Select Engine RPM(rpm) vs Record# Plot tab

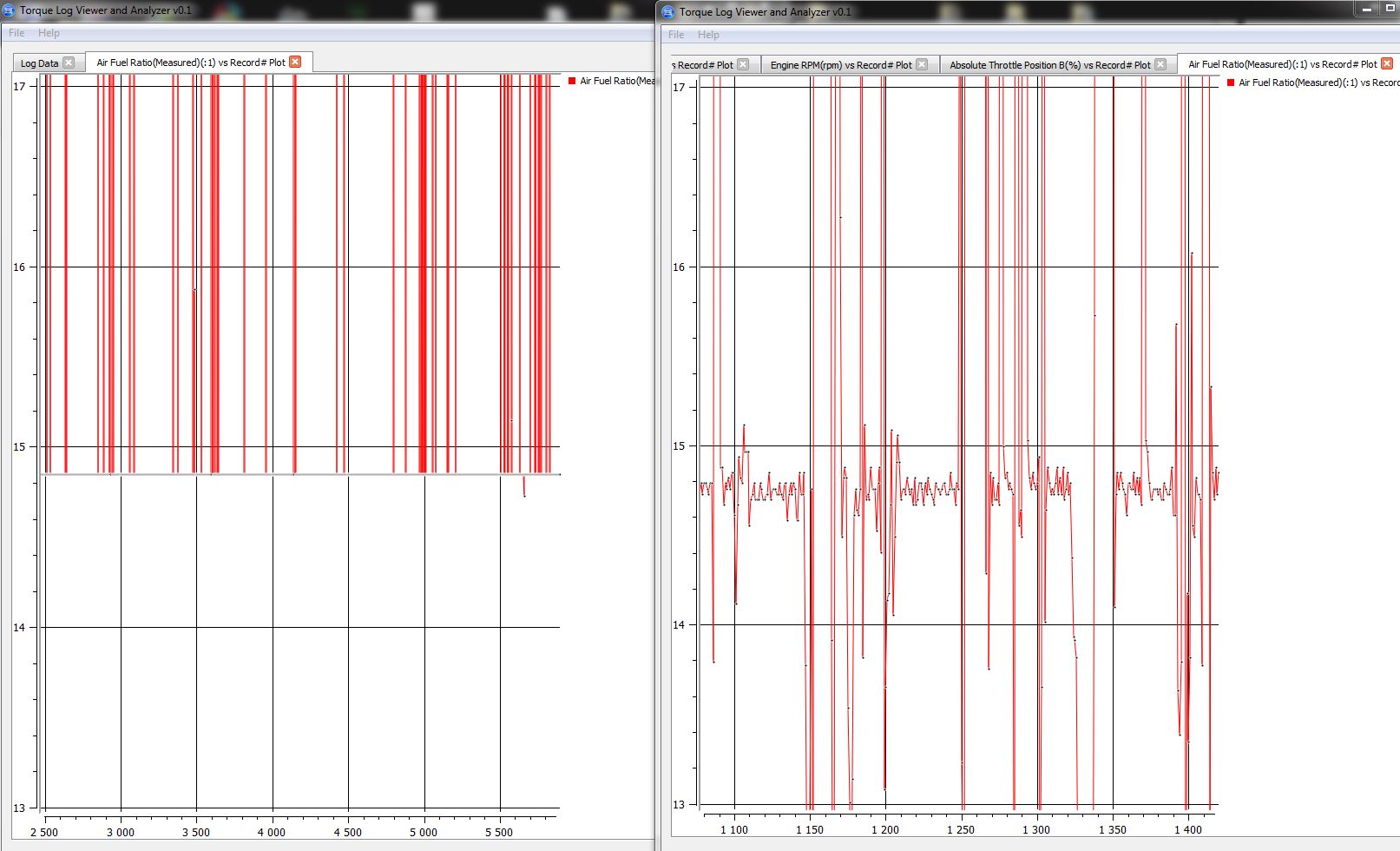pos(840,65)
